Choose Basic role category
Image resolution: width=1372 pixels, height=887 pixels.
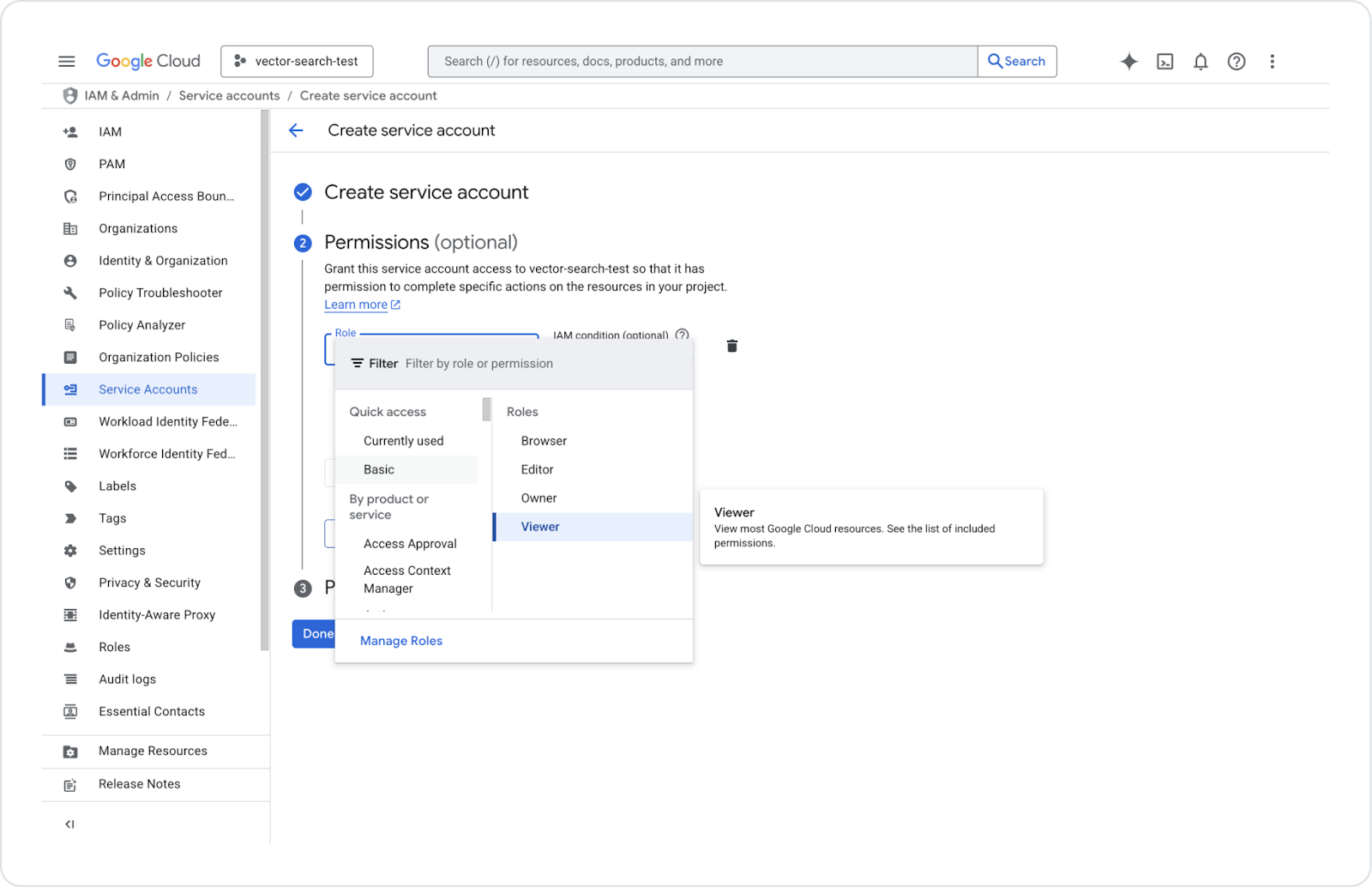click(405, 470)
